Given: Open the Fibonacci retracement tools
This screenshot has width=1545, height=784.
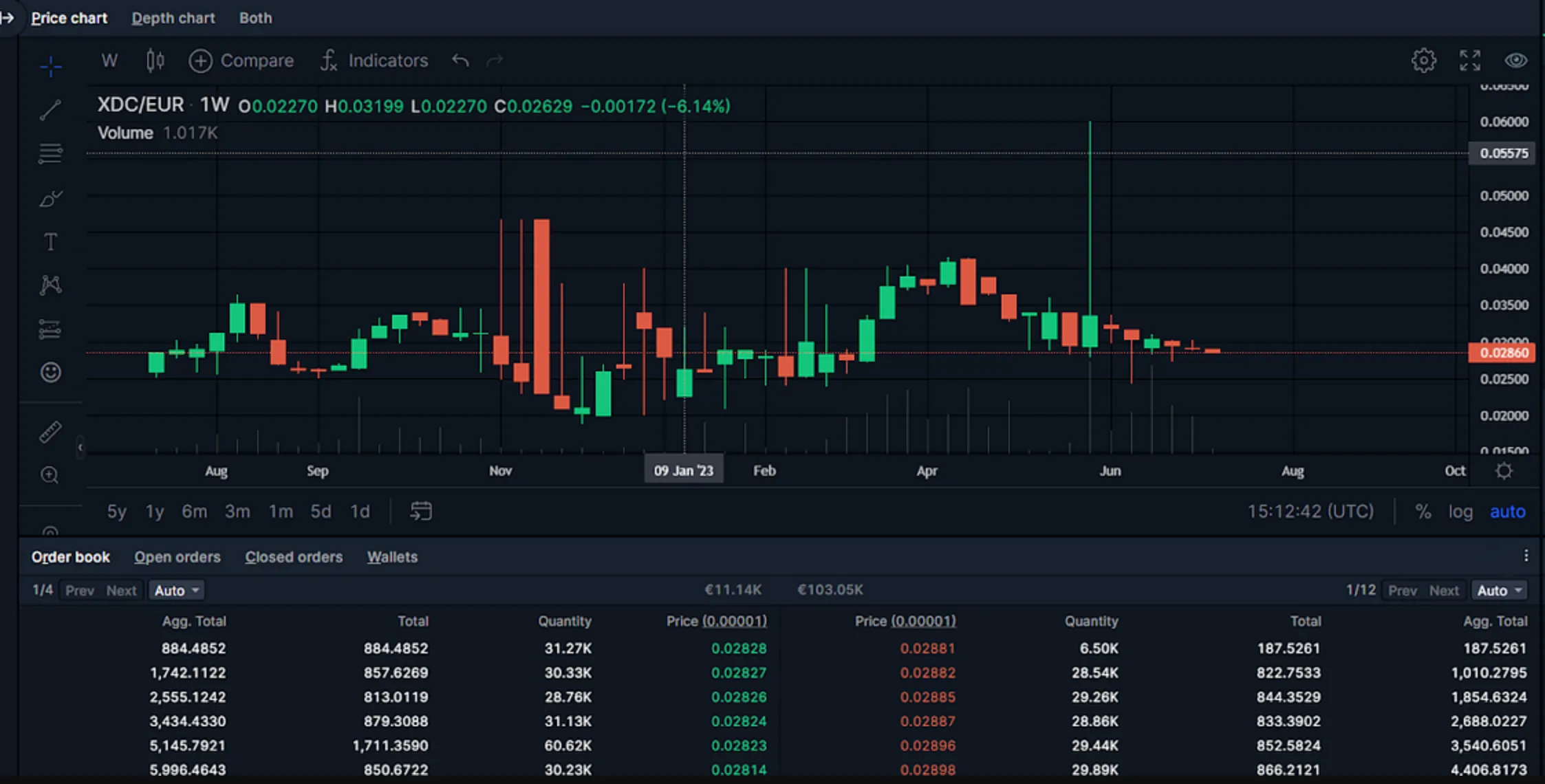Looking at the screenshot, I should click(50, 153).
